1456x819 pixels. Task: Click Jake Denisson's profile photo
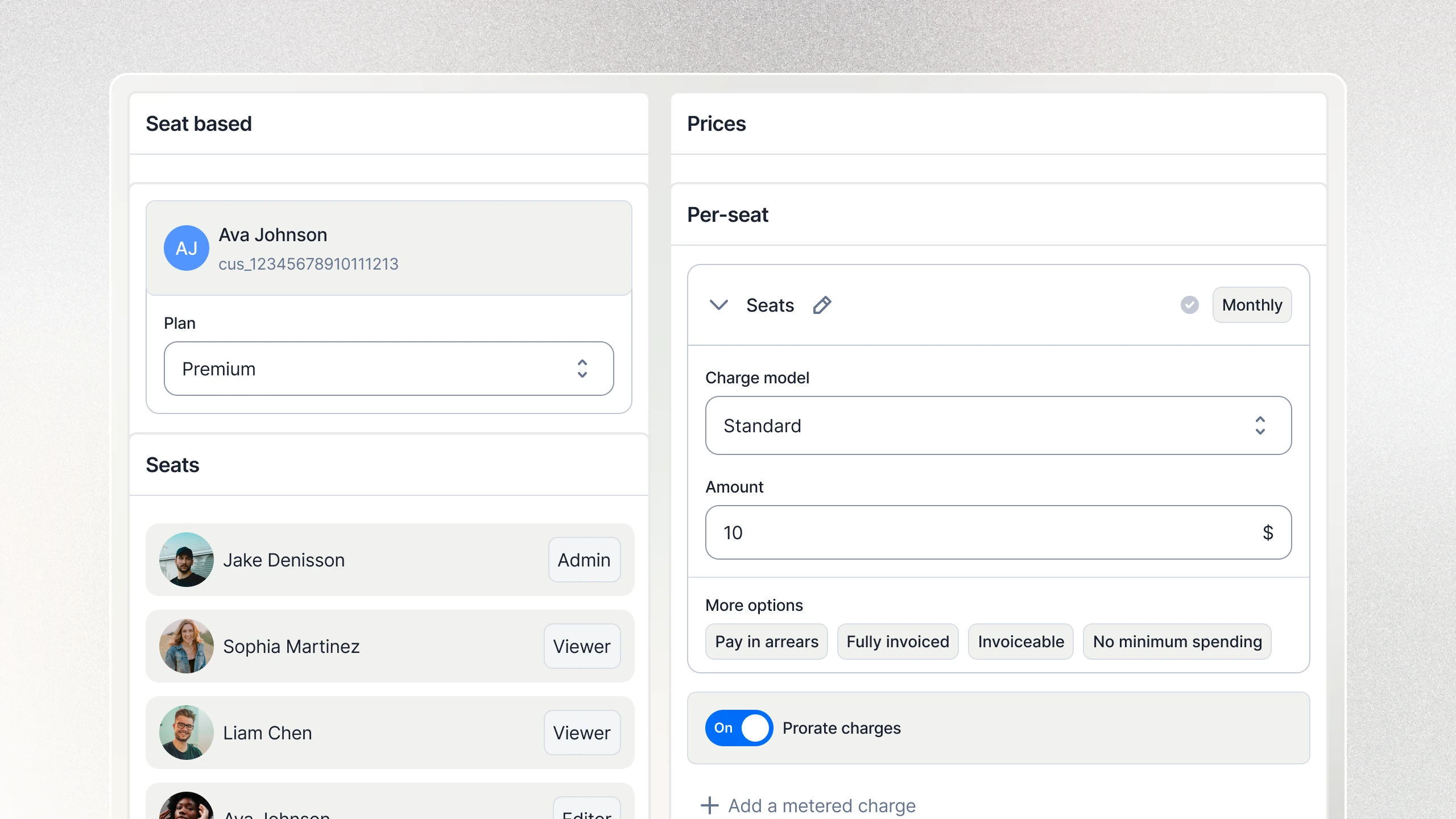coord(187,560)
